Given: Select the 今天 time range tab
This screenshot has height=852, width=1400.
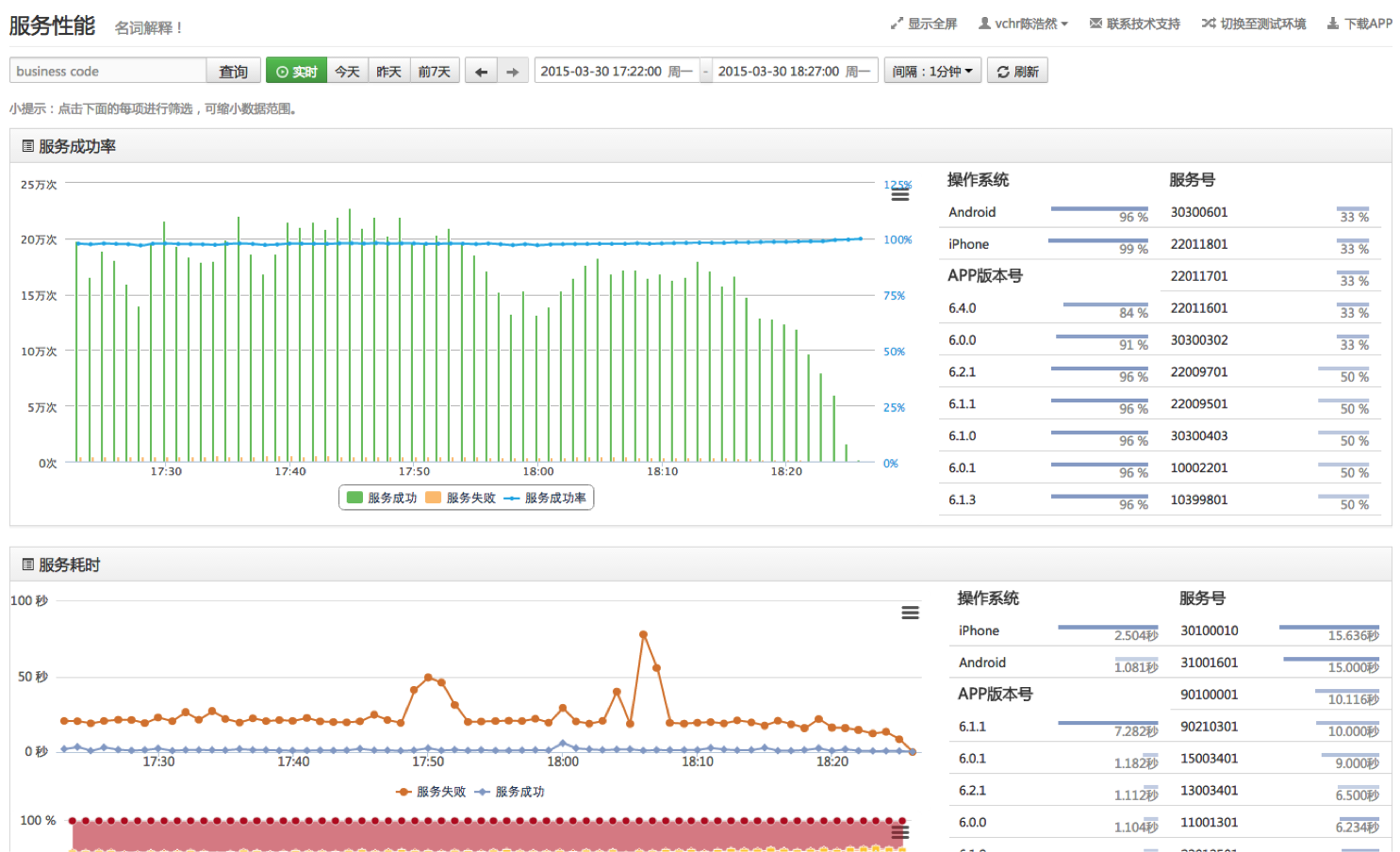Looking at the screenshot, I should click(x=347, y=72).
